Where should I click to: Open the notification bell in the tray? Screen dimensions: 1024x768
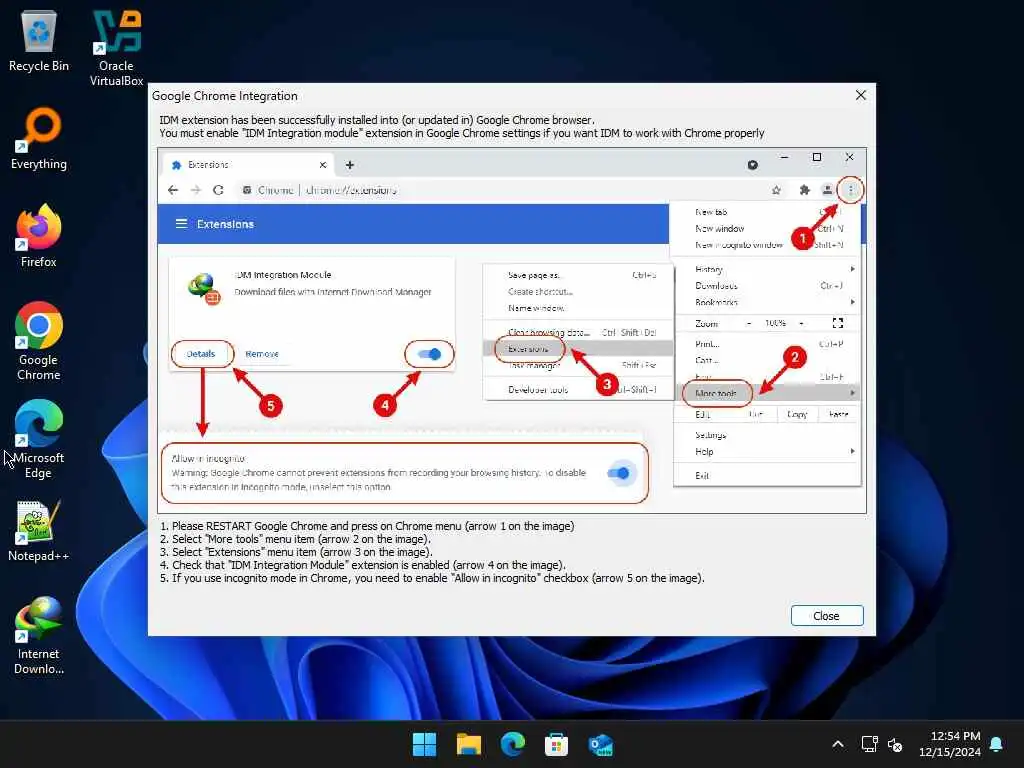tap(997, 744)
